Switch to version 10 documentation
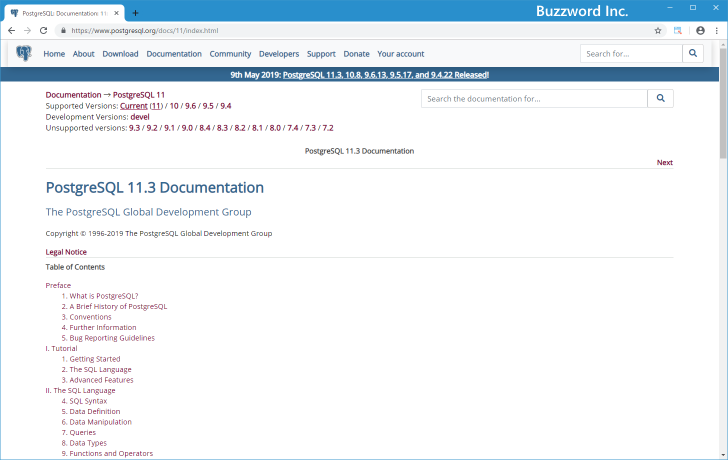Image resolution: width=728 pixels, height=460 pixels. click(174, 106)
